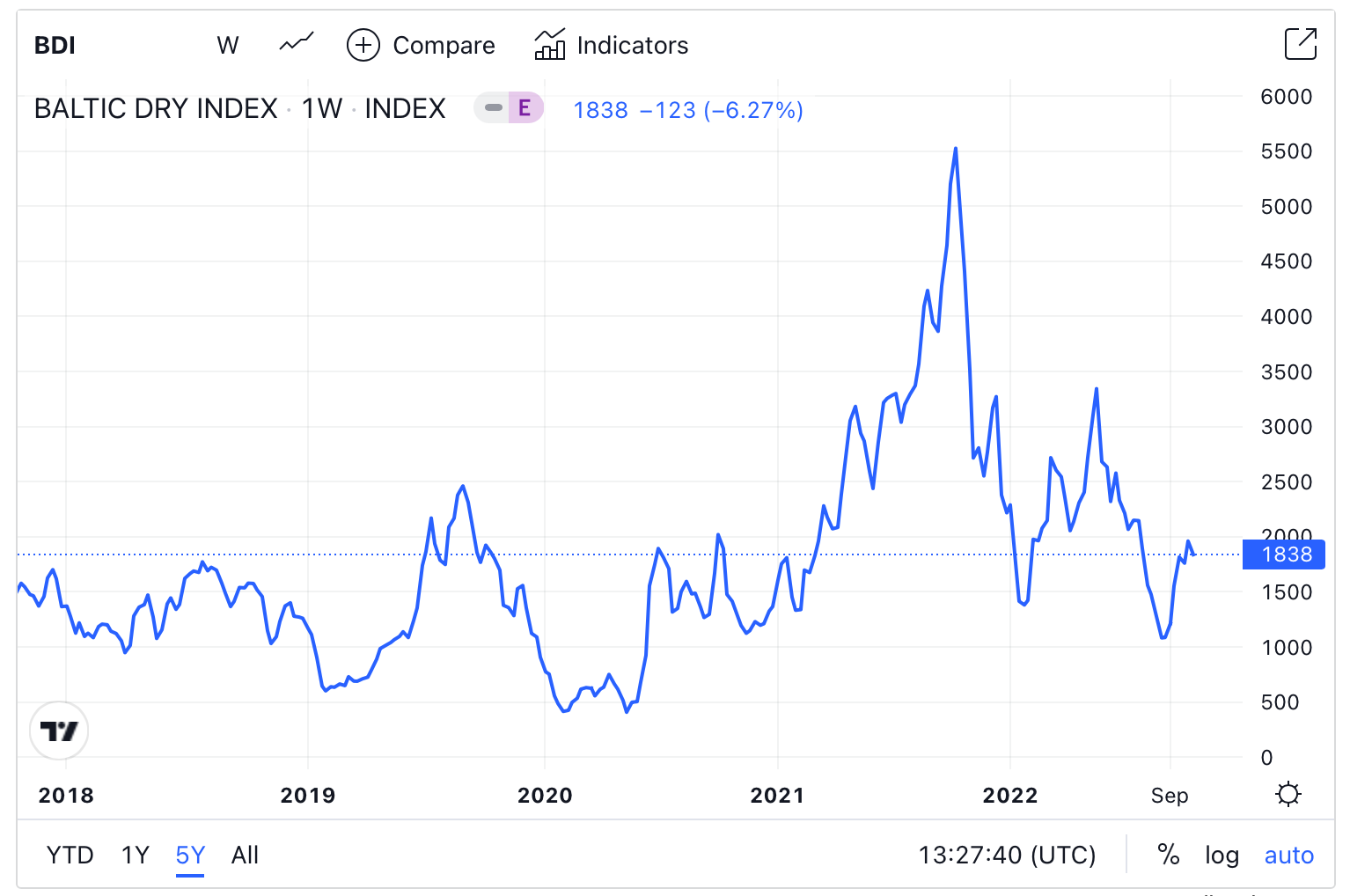The image size is (1350, 896).
Task: Select the YTD time range
Action: click(x=70, y=855)
